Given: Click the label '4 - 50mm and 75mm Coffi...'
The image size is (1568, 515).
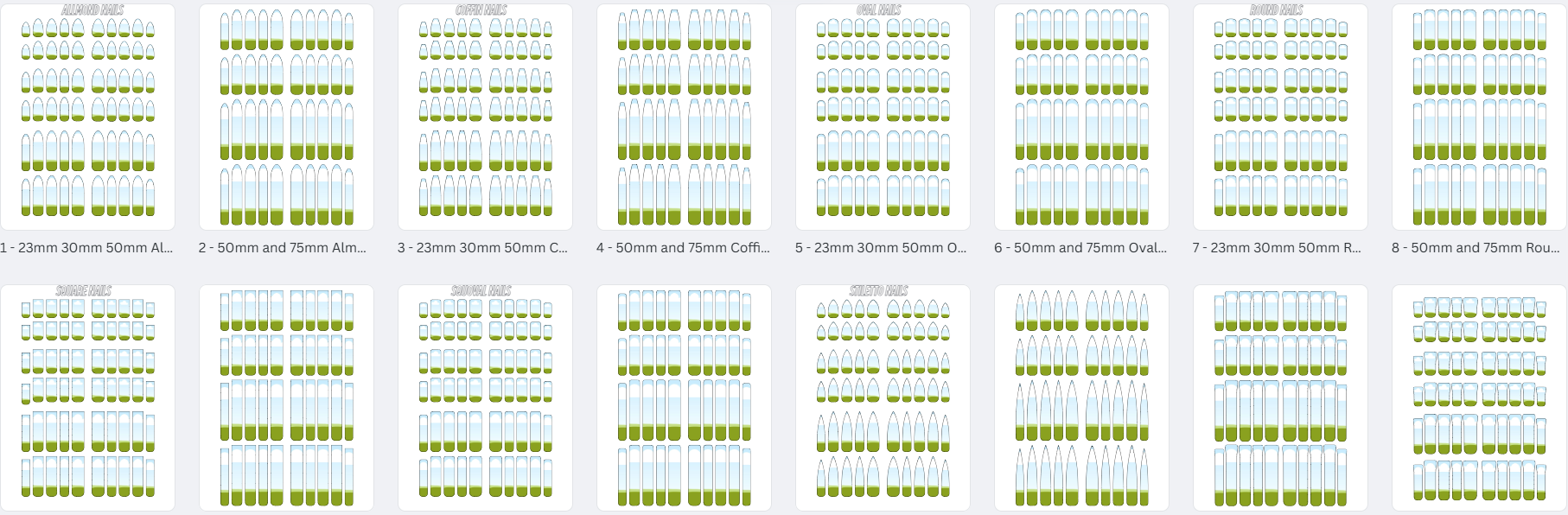Looking at the screenshot, I should pos(683,248).
